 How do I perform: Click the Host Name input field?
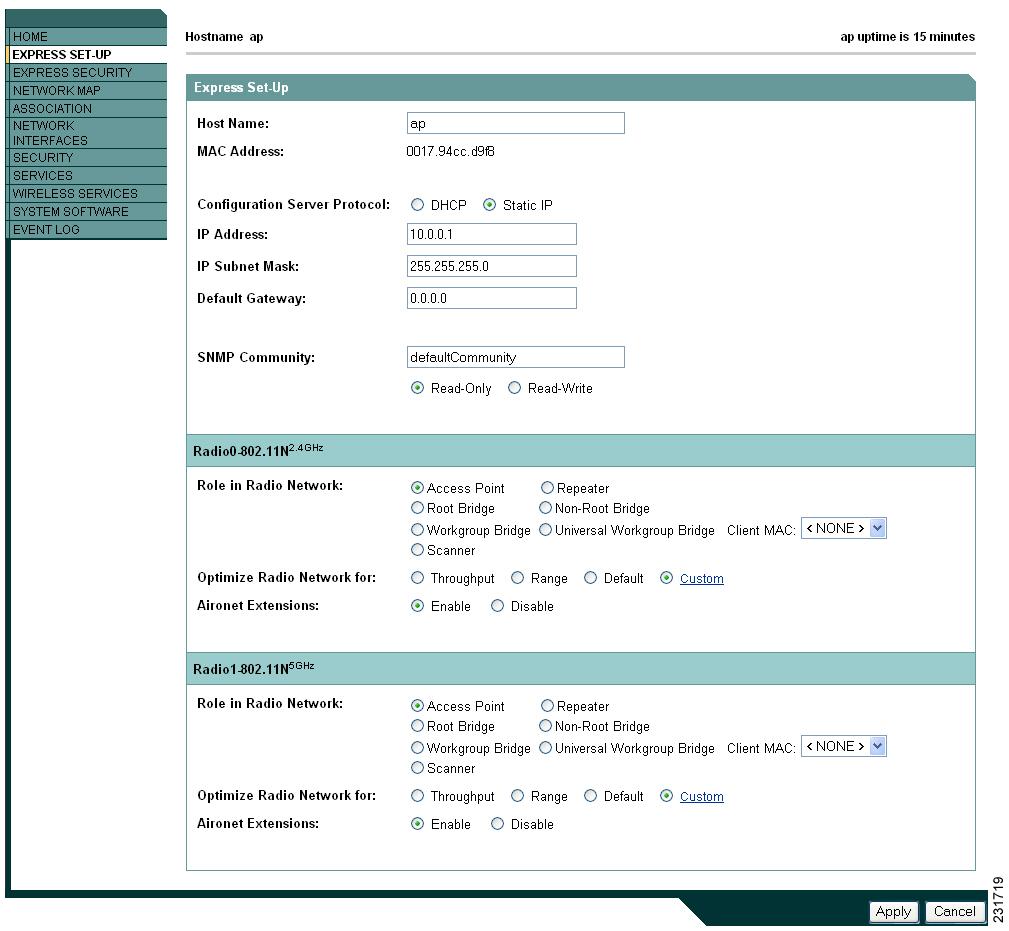coord(515,123)
